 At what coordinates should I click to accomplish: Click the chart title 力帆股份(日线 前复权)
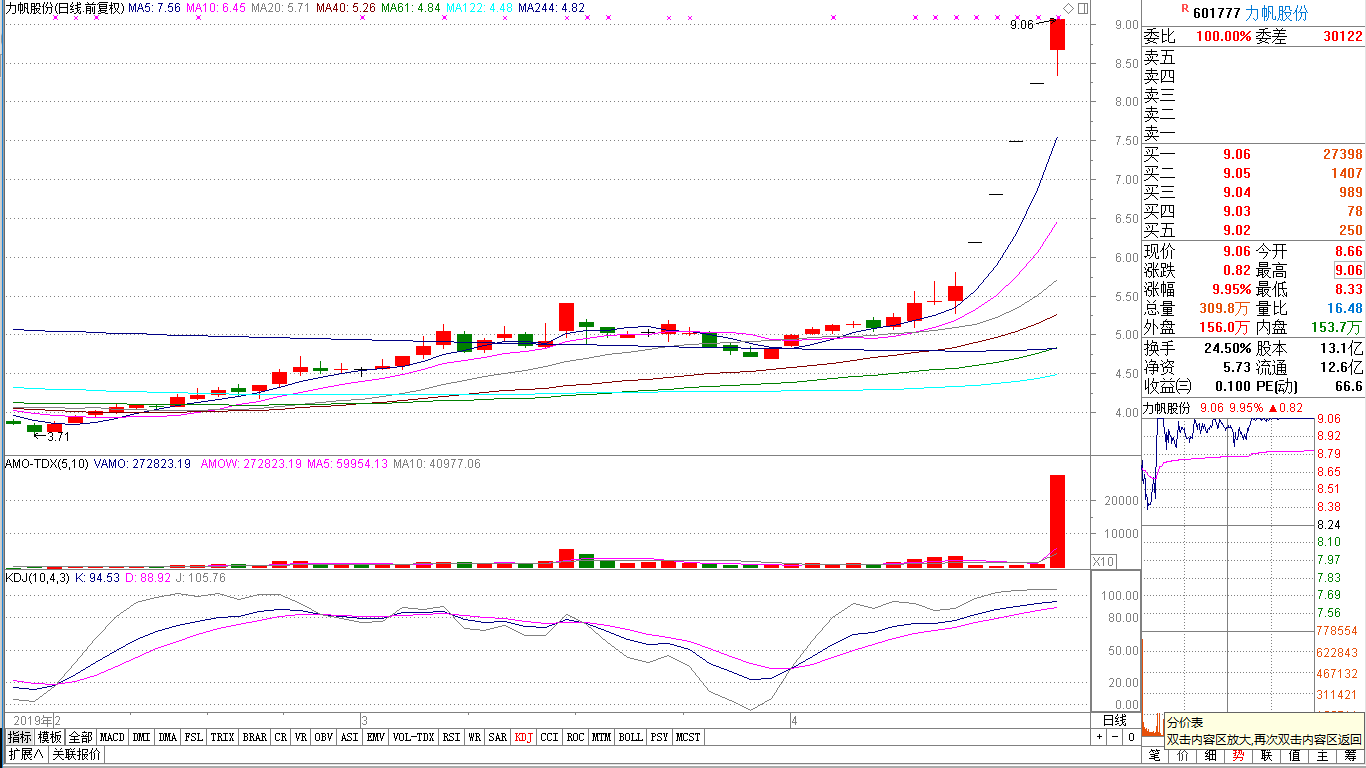coord(65,8)
